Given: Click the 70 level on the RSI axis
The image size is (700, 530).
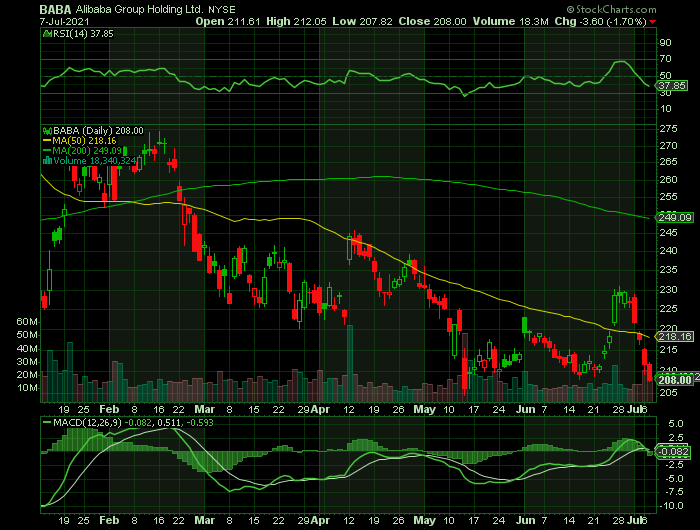Looking at the screenshot, I should (665, 59).
